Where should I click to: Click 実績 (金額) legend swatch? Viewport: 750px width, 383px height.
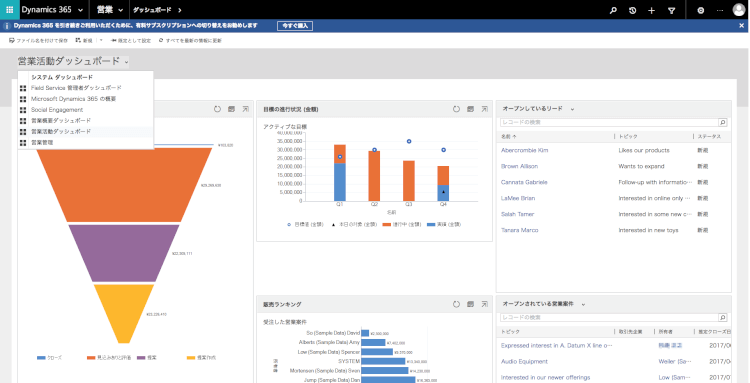click(431, 224)
